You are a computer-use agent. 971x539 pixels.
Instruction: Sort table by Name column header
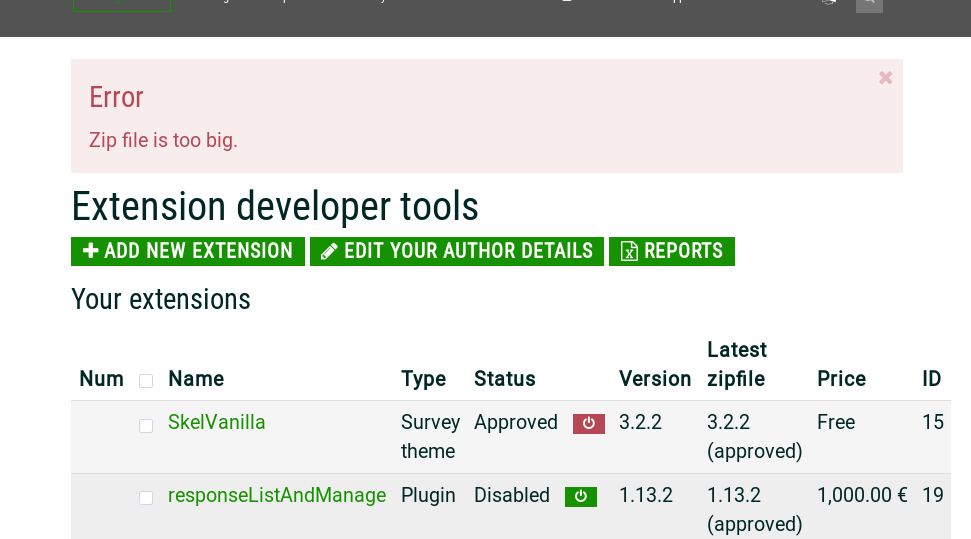196,379
